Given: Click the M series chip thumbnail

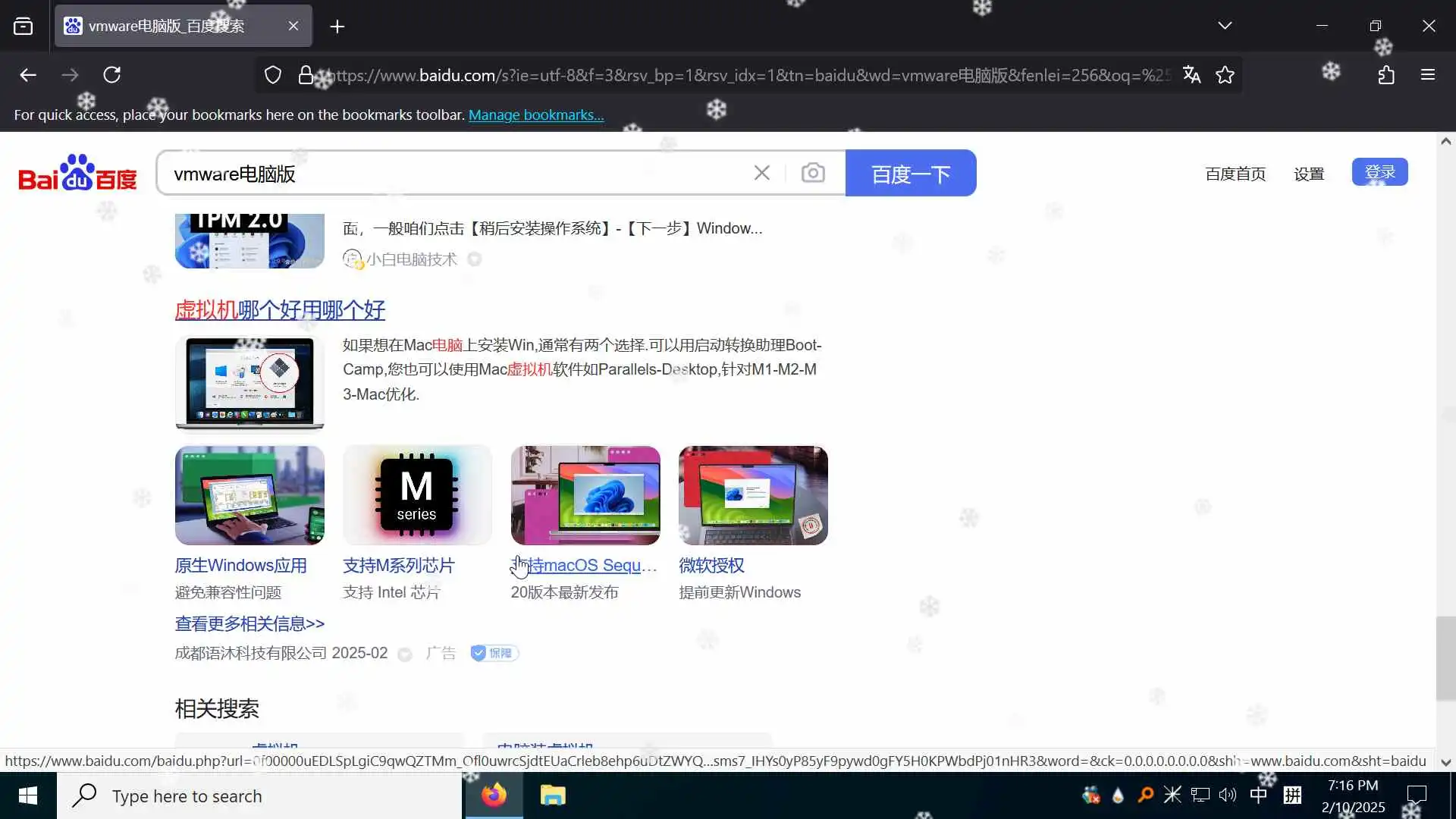Looking at the screenshot, I should click(x=417, y=494).
